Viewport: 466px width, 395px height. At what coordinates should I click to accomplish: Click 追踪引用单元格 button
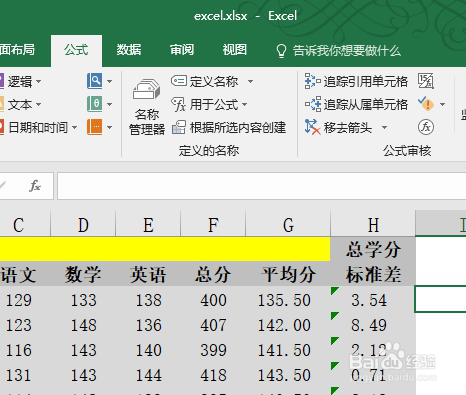(x=366, y=81)
